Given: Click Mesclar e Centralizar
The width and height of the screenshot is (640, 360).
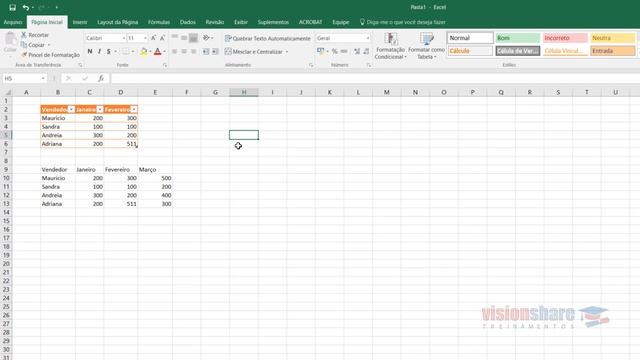Looking at the screenshot, I should pyautogui.click(x=254, y=51).
